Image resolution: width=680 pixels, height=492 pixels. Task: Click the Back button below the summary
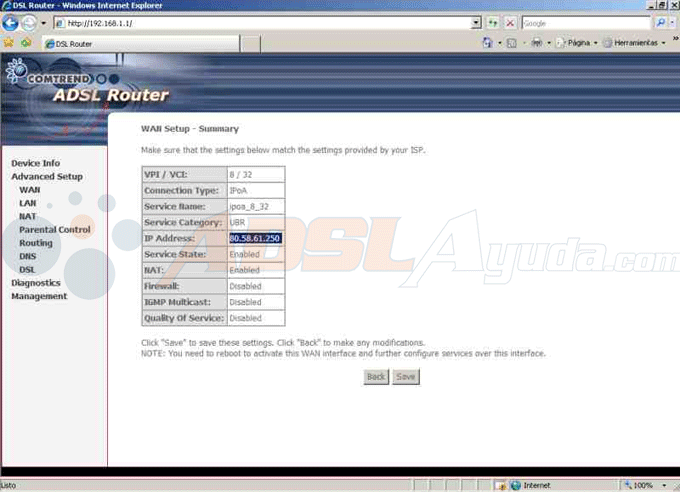coord(375,377)
